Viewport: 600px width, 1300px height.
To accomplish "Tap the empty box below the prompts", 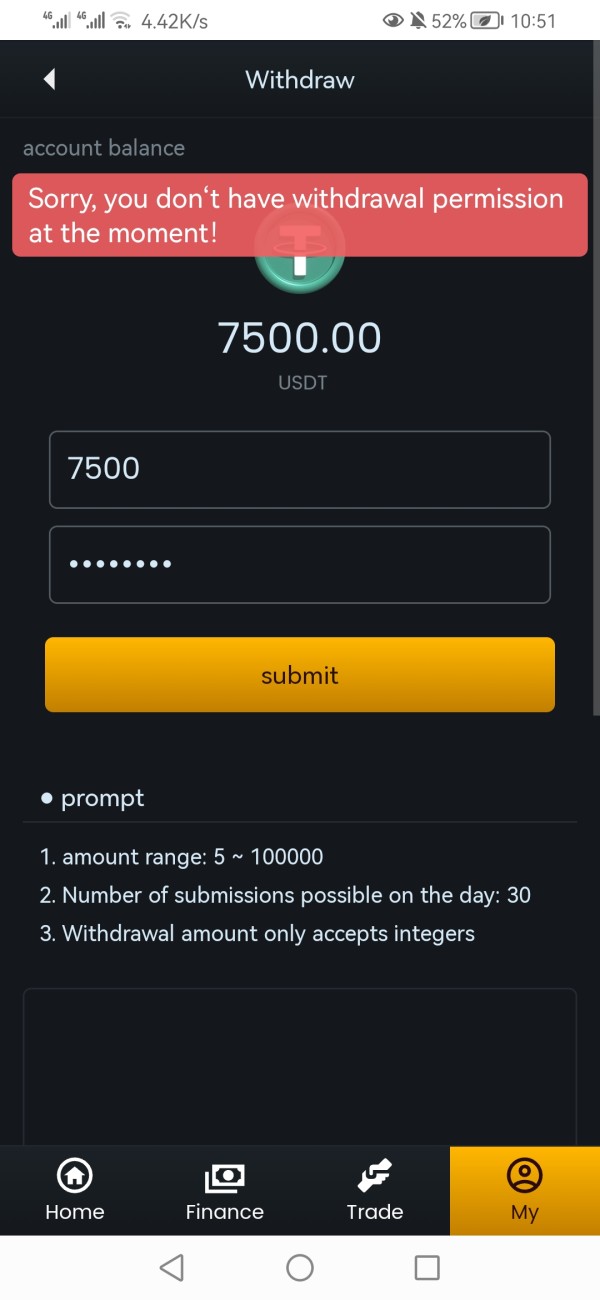I will click(300, 1065).
